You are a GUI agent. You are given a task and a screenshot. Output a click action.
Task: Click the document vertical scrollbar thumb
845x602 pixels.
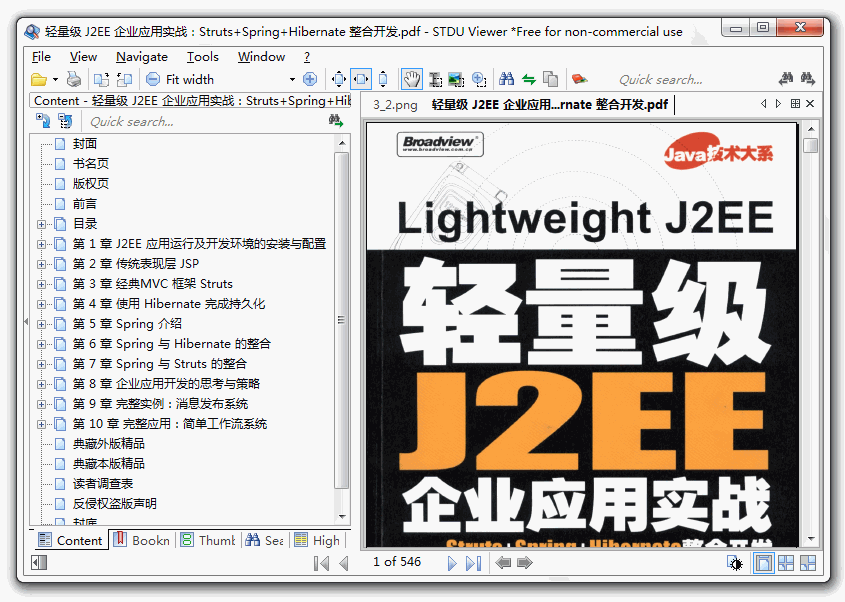(810, 146)
